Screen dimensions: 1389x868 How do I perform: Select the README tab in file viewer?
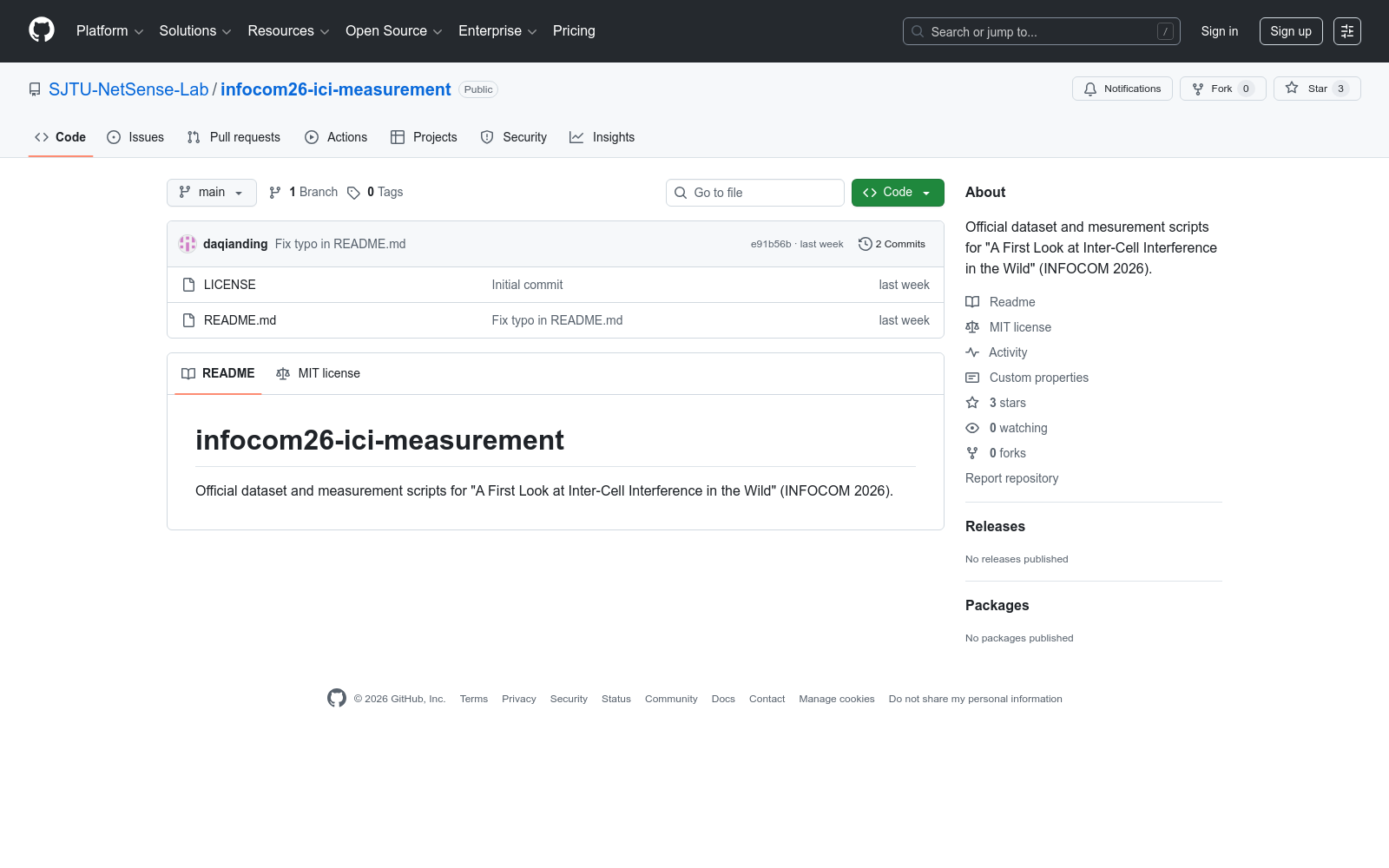tap(218, 373)
